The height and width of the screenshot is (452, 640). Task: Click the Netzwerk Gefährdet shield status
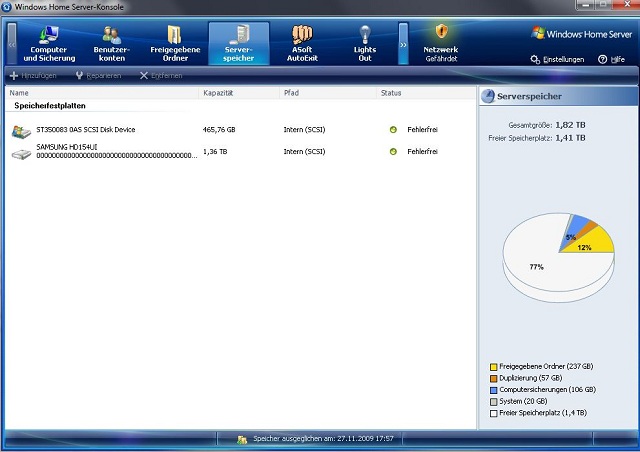[x=441, y=44]
